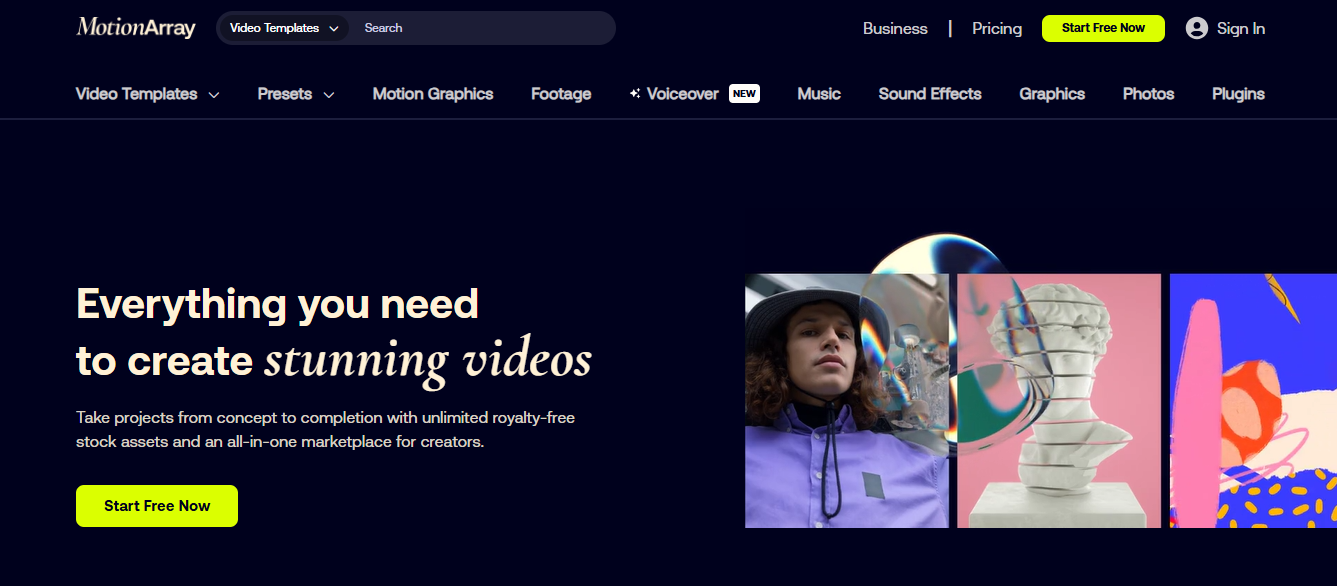Open the Video Templates search category selector
This screenshot has height=586, width=1337.
[282, 28]
